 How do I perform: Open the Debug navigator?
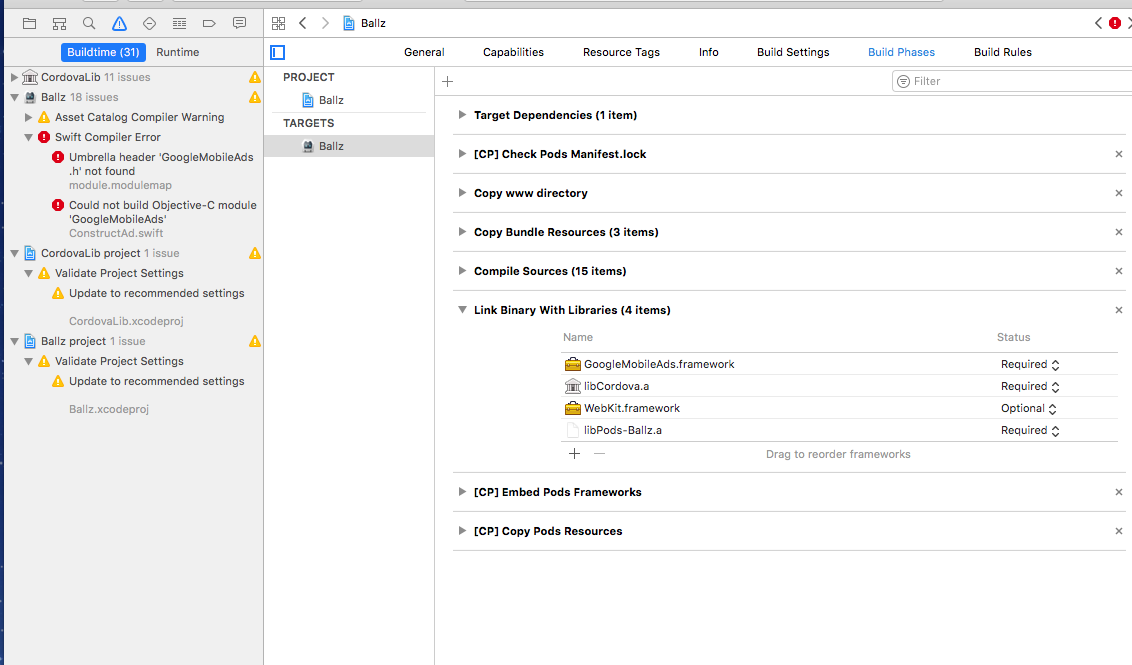point(180,23)
